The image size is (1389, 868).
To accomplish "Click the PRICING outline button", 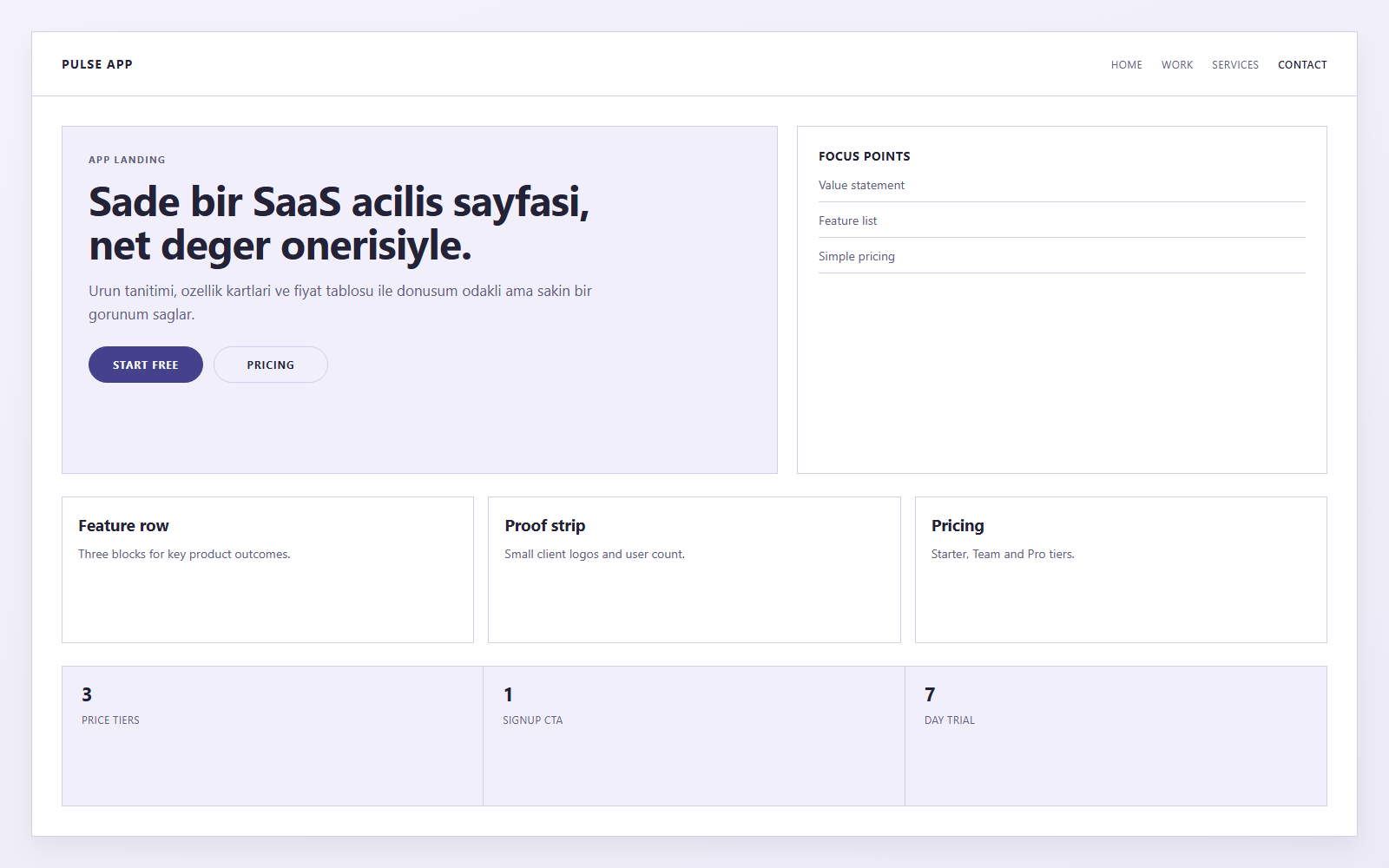I will coord(270,365).
